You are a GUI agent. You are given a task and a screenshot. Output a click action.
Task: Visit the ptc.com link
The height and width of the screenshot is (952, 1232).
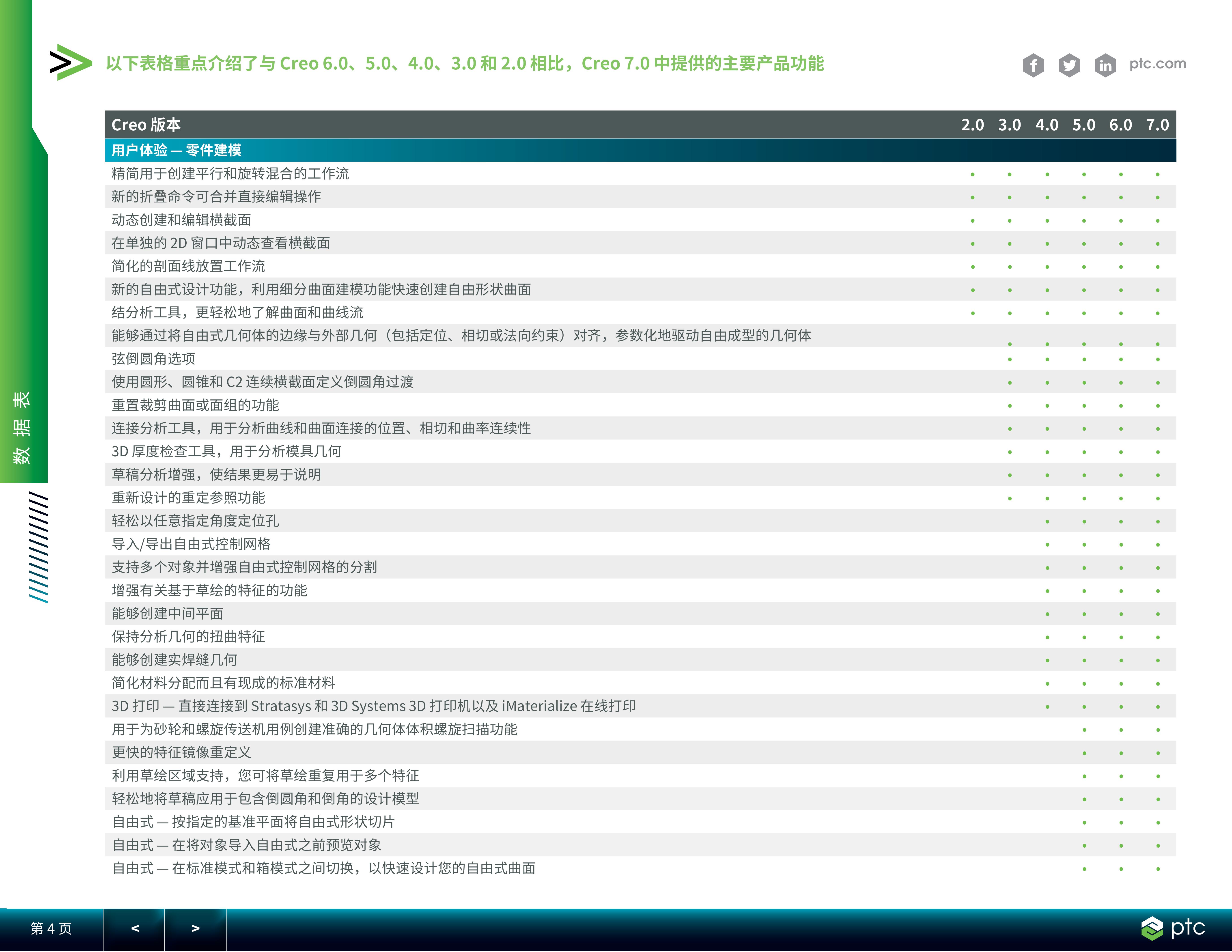(x=1158, y=64)
